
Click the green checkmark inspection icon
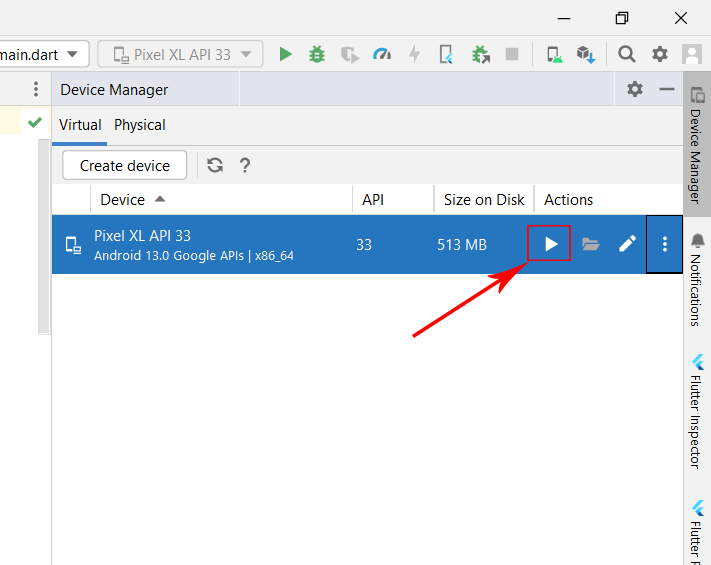pyautogui.click(x=35, y=122)
